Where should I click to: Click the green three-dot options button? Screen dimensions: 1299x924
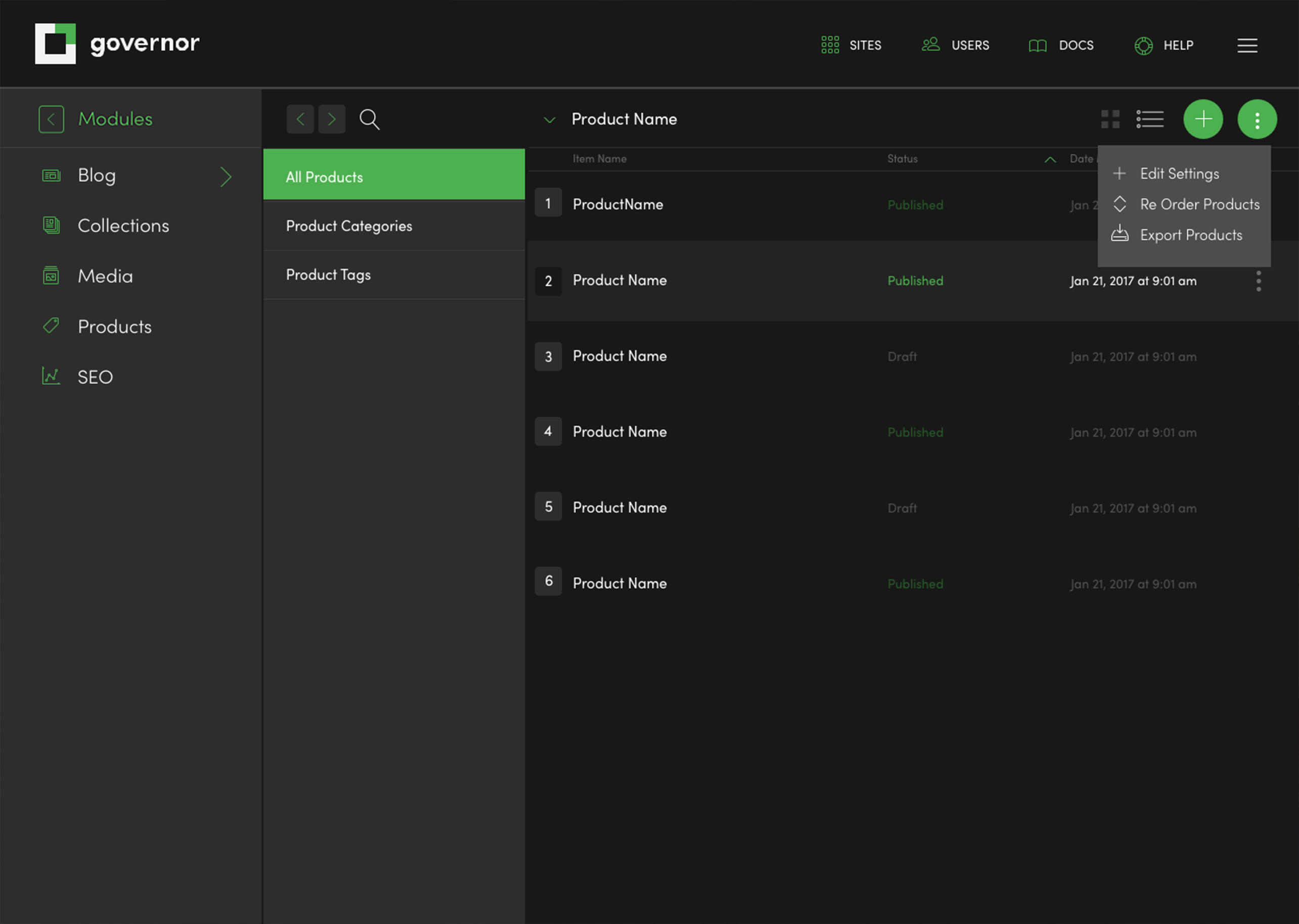tap(1257, 119)
